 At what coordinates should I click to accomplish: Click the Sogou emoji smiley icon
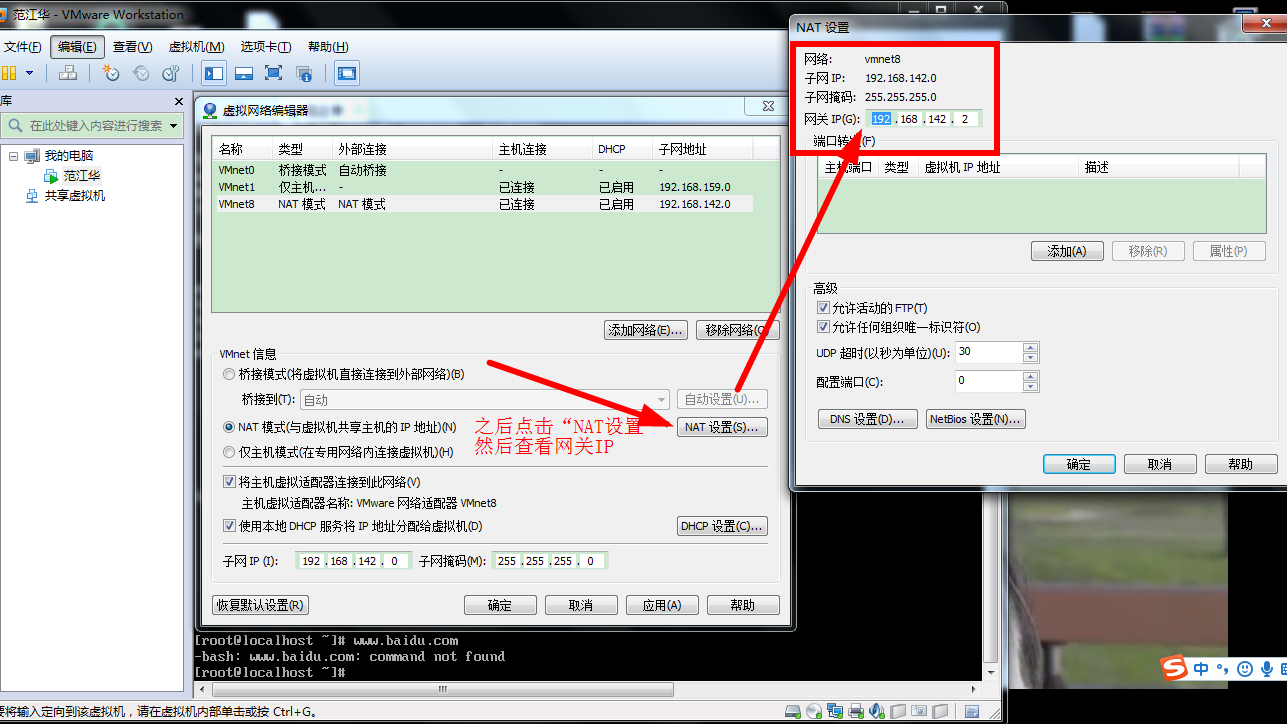(1245, 669)
